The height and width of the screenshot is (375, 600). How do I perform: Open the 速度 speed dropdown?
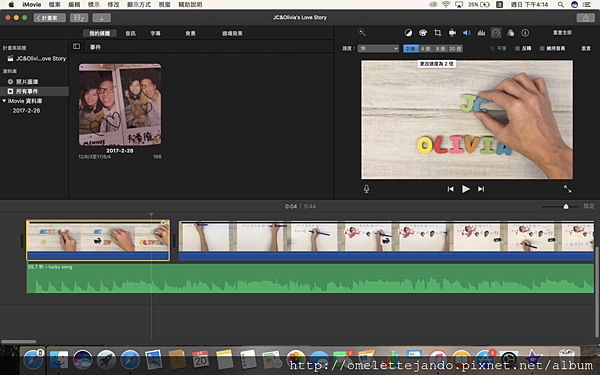[x=378, y=49]
